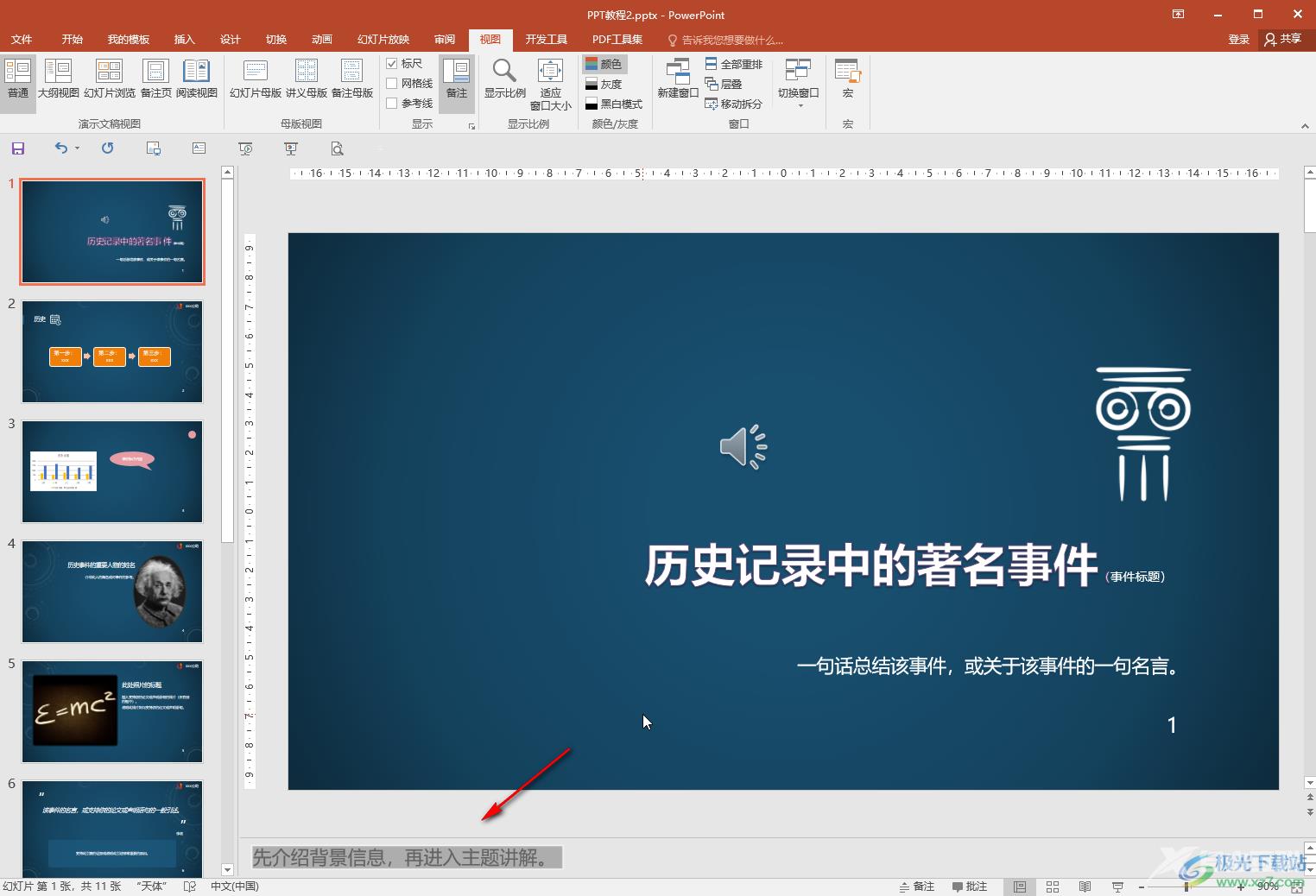Click Reading view icon in status bar
The height and width of the screenshot is (896, 1316).
(x=1085, y=887)
